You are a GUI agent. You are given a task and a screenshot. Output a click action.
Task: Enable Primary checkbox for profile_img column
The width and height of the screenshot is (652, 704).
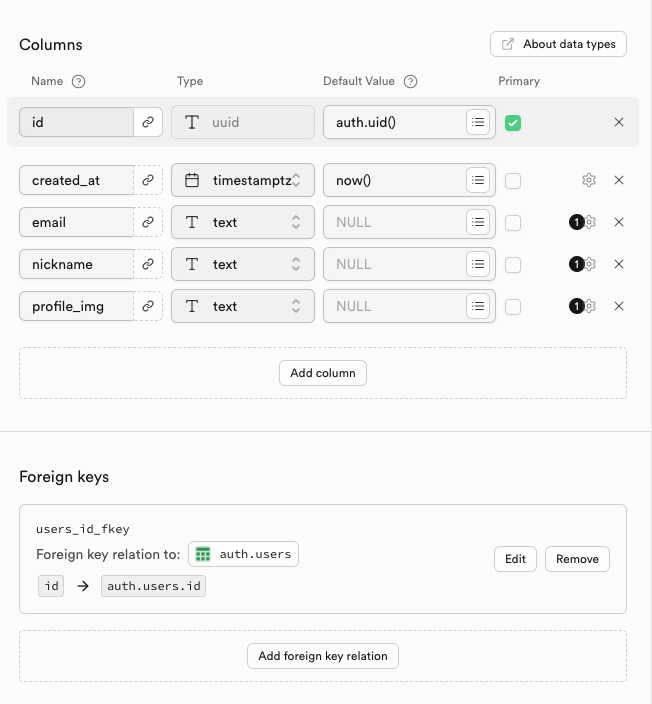click(513, 306)
